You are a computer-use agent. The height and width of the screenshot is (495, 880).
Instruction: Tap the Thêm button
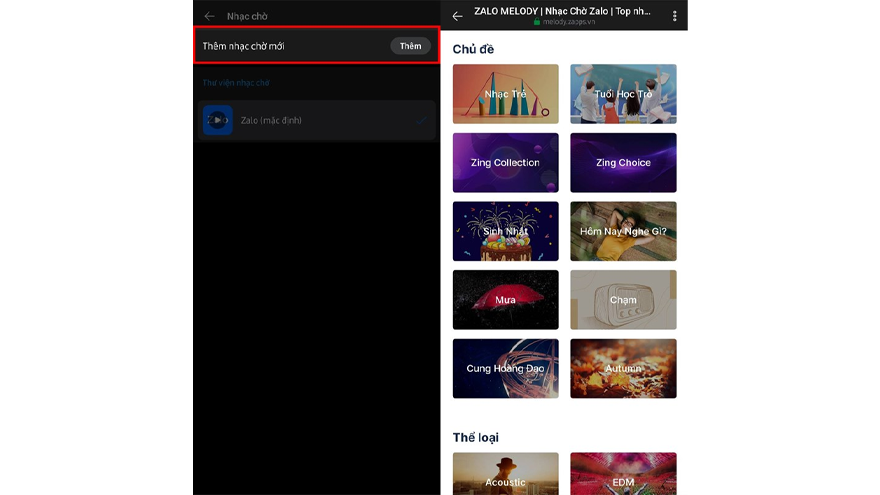click(410, 46)
